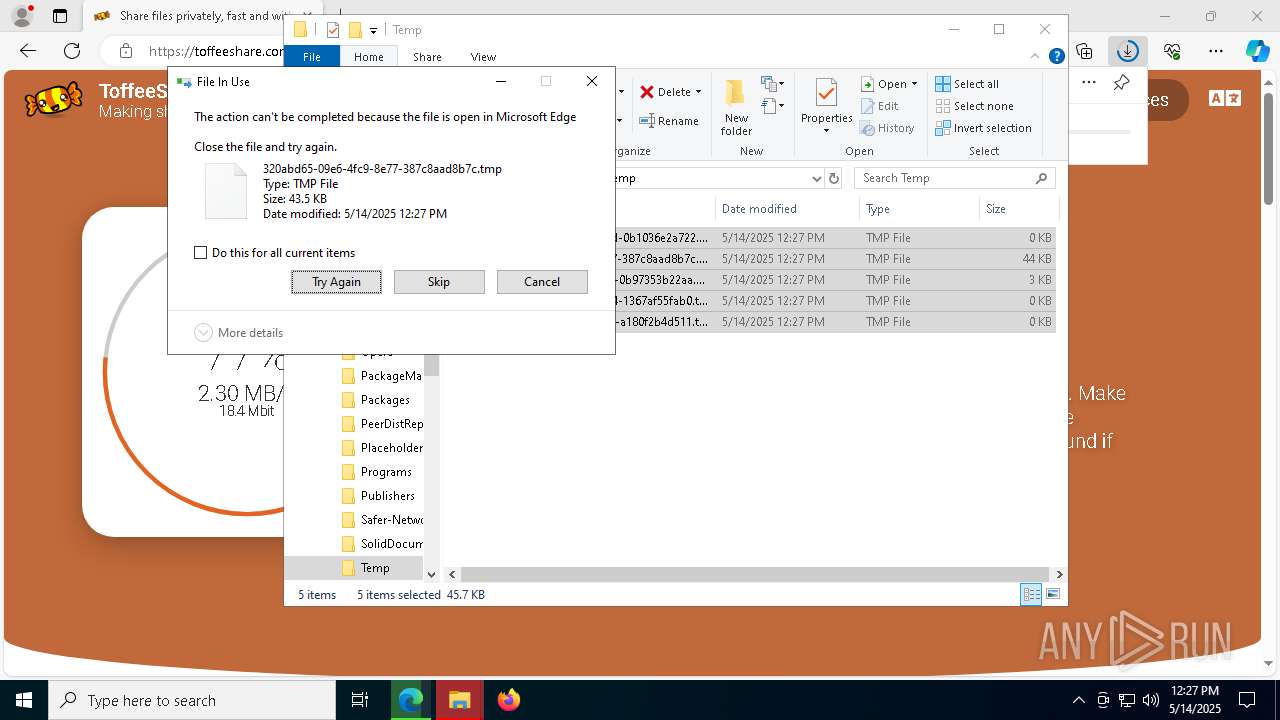Select the Publishers folder in tree
The width and height of the screenshot is (1280, 720).
coord(381,496)
